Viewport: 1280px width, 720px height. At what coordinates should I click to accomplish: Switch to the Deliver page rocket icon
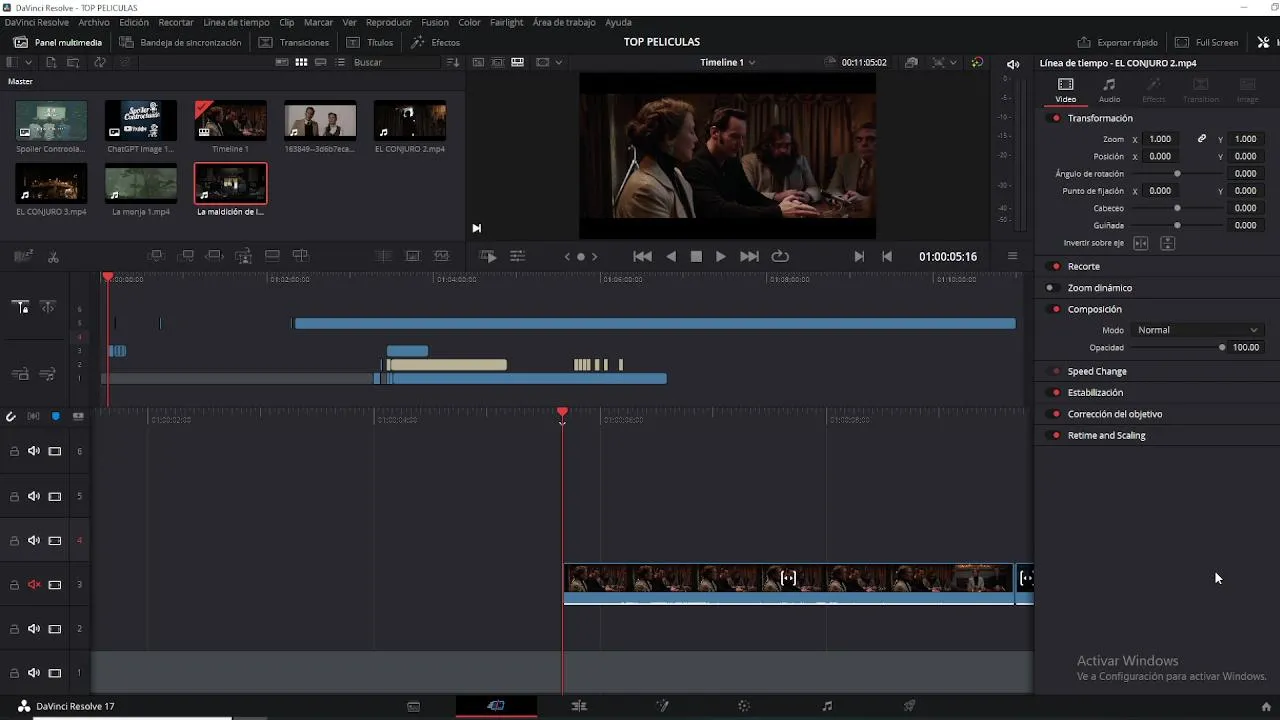pyautogui.click(x=909, y=706)
